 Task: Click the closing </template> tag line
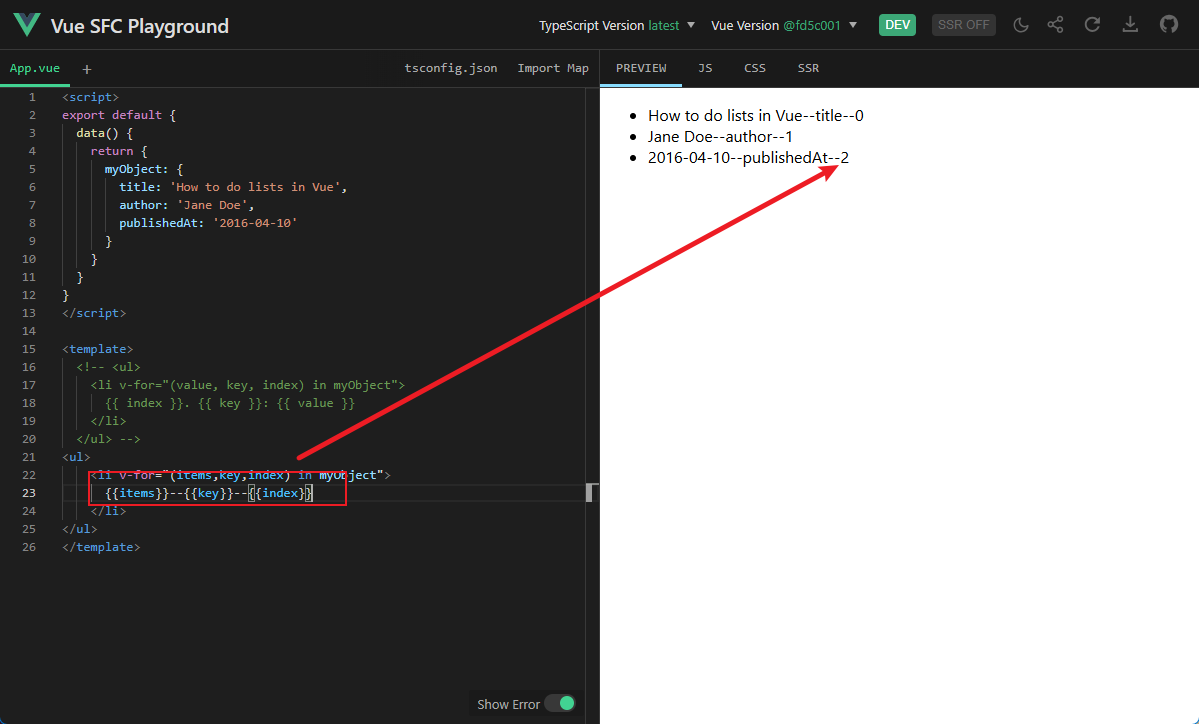tap(101, 547)
